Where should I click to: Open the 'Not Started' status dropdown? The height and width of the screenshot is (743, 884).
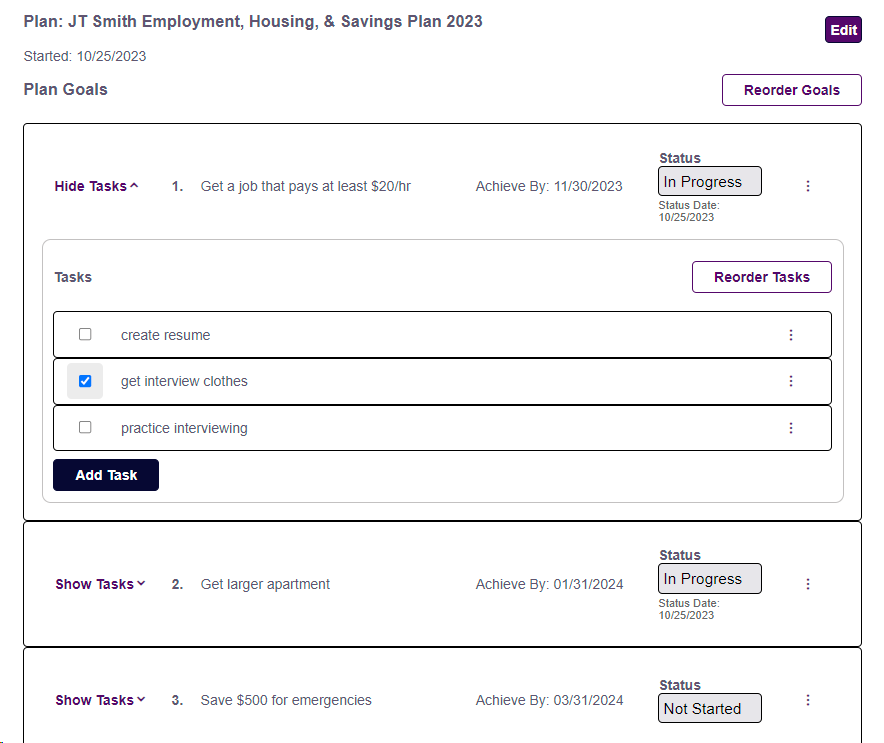[710, 709]
